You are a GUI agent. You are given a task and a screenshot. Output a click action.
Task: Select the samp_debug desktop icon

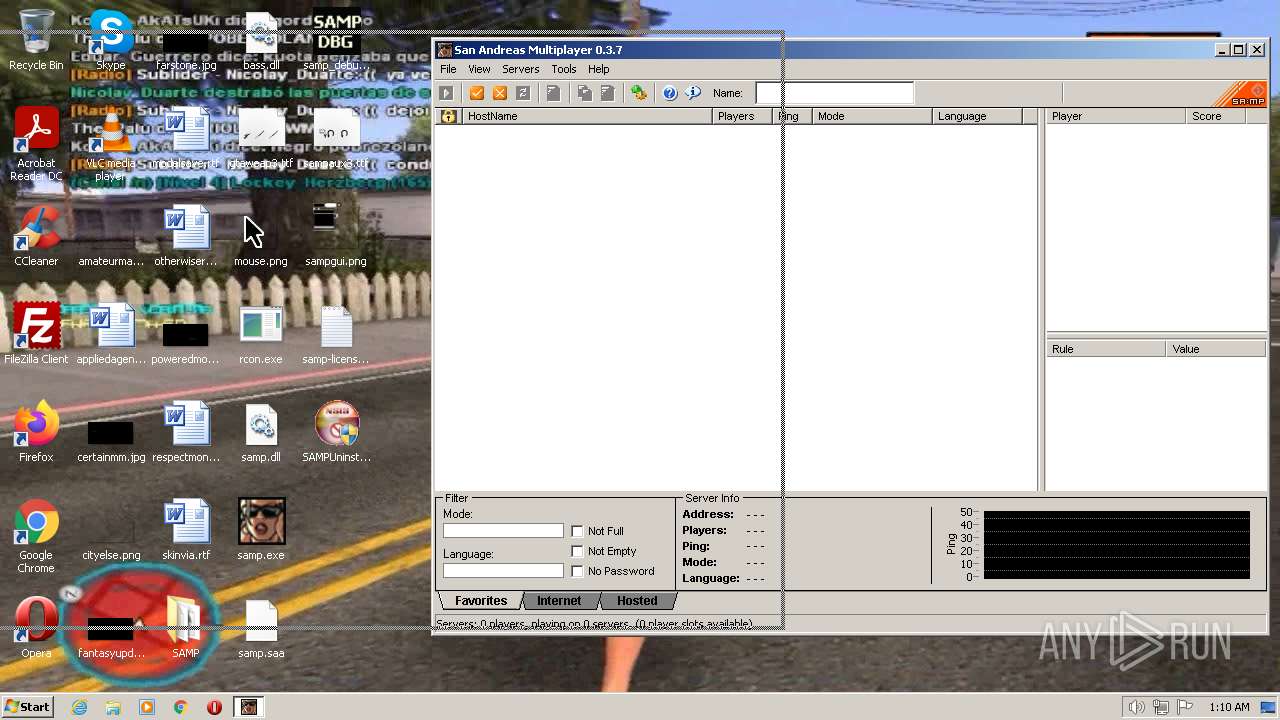[x=336, y=41]
